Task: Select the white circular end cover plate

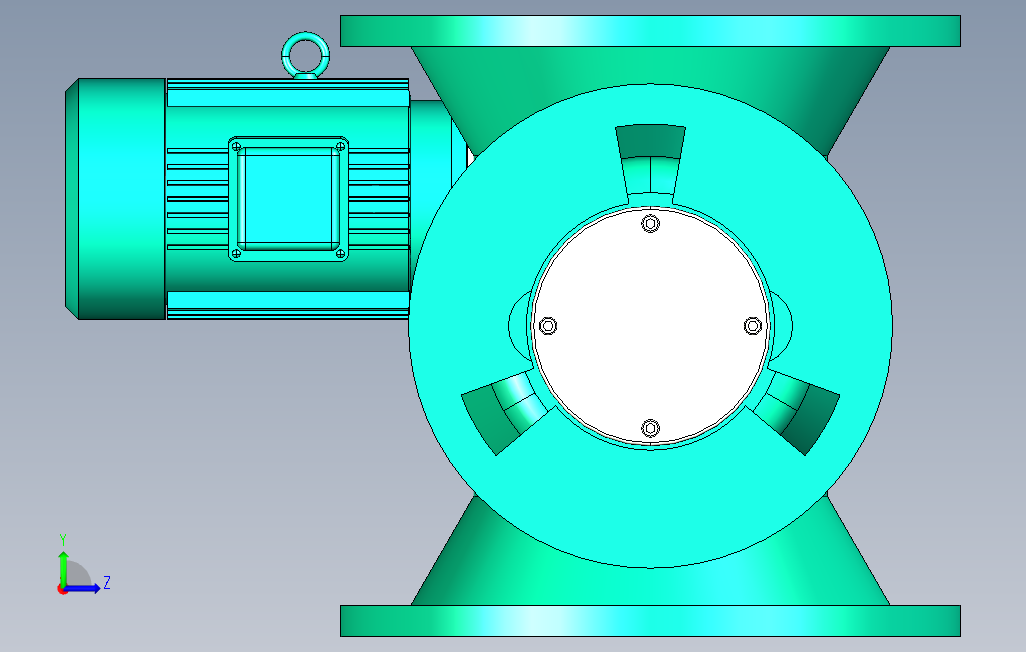Action: pos(650,325)
